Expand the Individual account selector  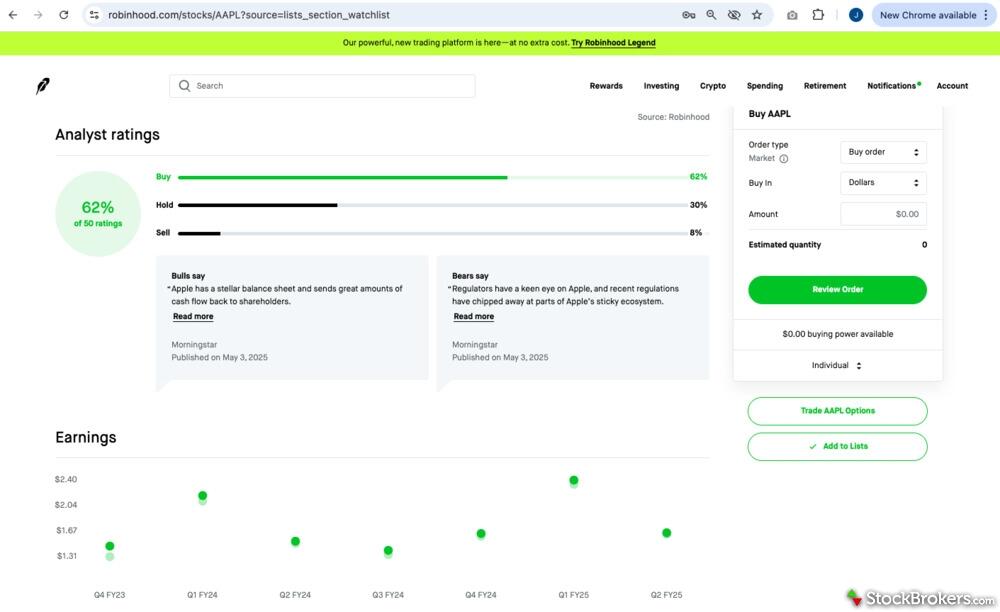(x=837, y=365)
